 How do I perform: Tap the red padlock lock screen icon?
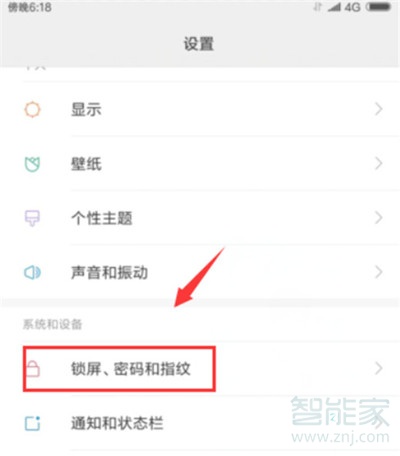pyautogui.click(x=33, y=369)
